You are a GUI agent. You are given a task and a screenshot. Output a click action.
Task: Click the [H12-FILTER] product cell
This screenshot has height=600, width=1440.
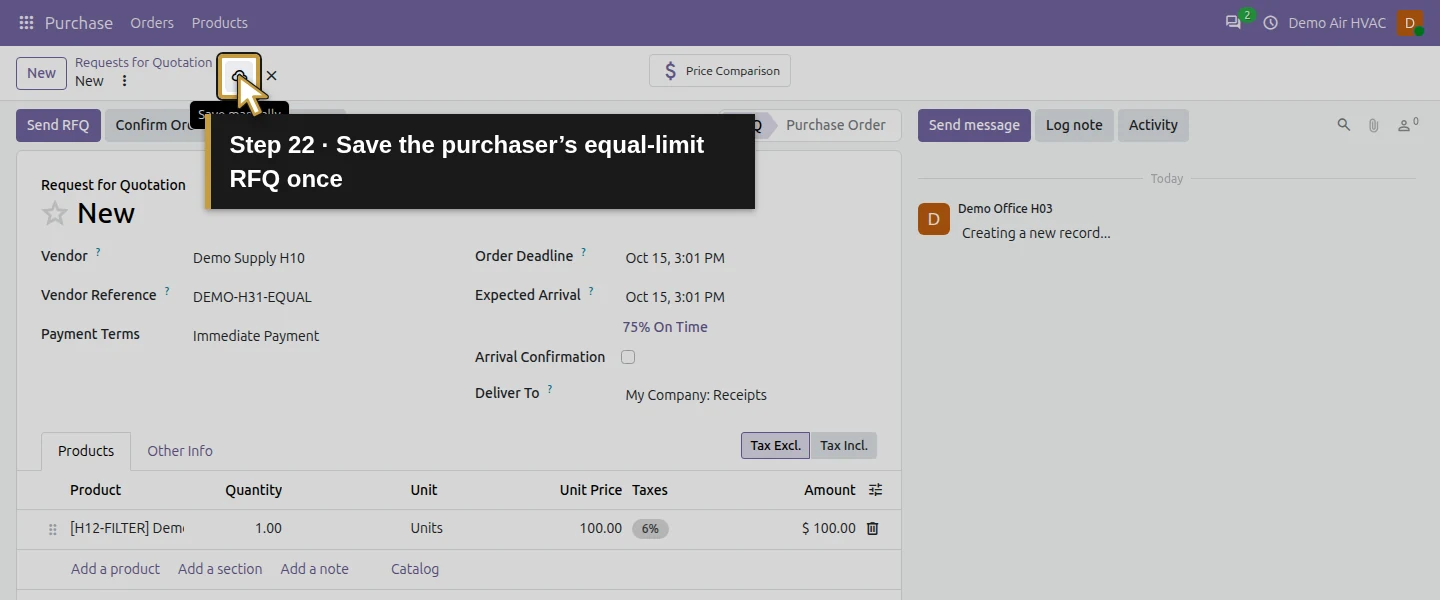point(126,528)
